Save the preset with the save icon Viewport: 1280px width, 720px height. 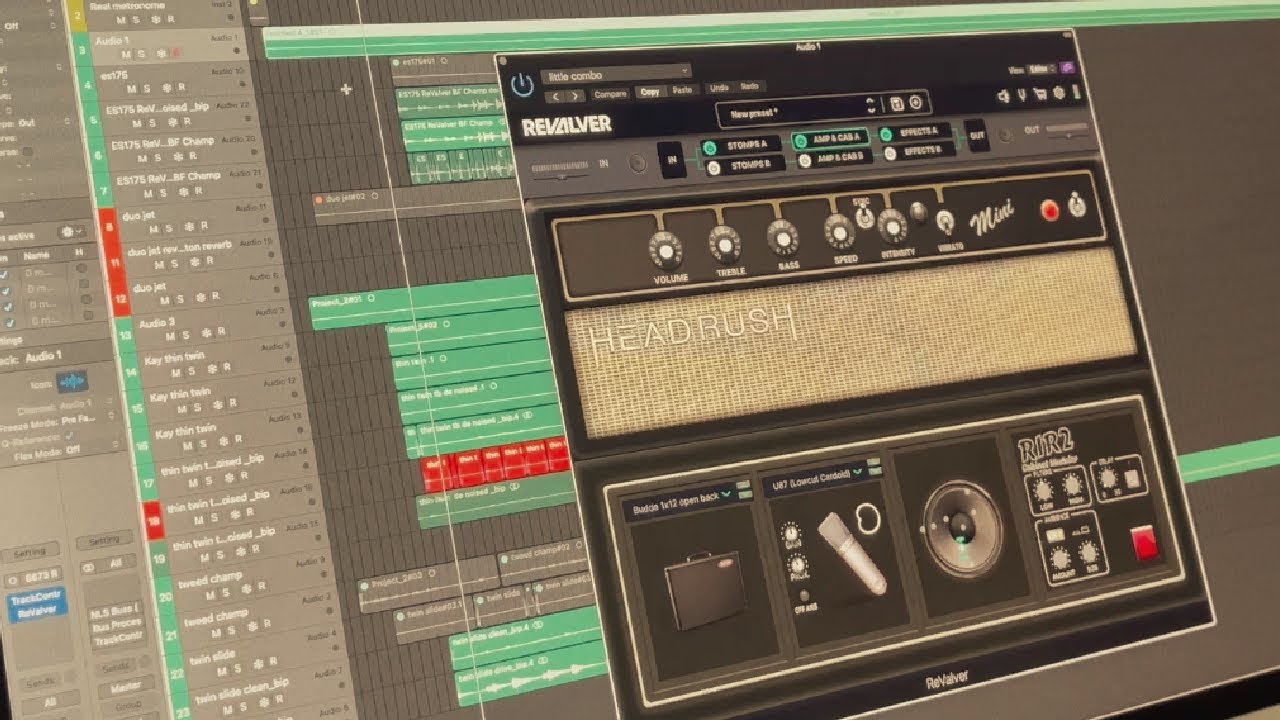click(x=896, y=104)
